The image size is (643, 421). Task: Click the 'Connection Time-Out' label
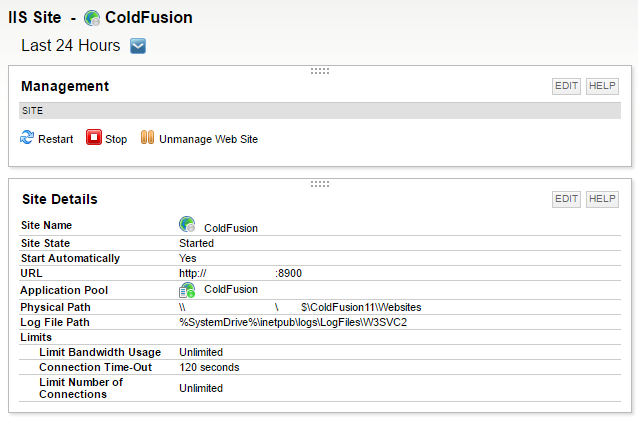click(x=96, y=367)
